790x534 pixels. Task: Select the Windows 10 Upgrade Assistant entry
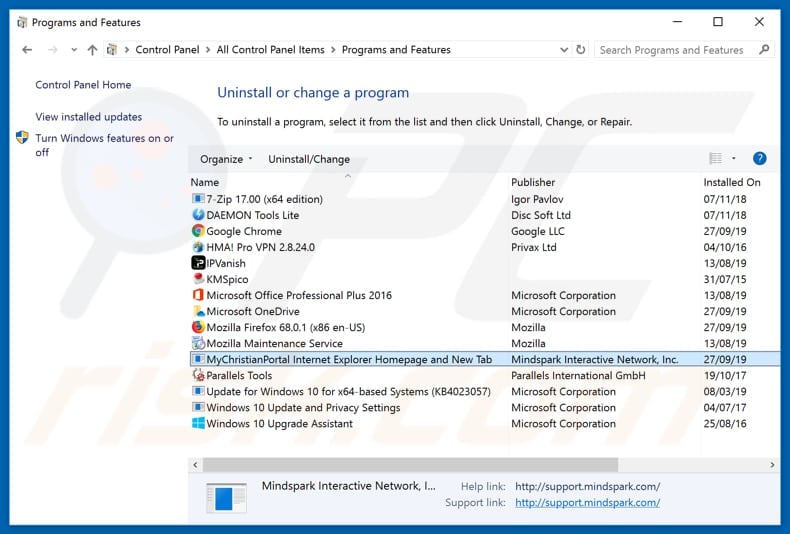tap(484, 424)
